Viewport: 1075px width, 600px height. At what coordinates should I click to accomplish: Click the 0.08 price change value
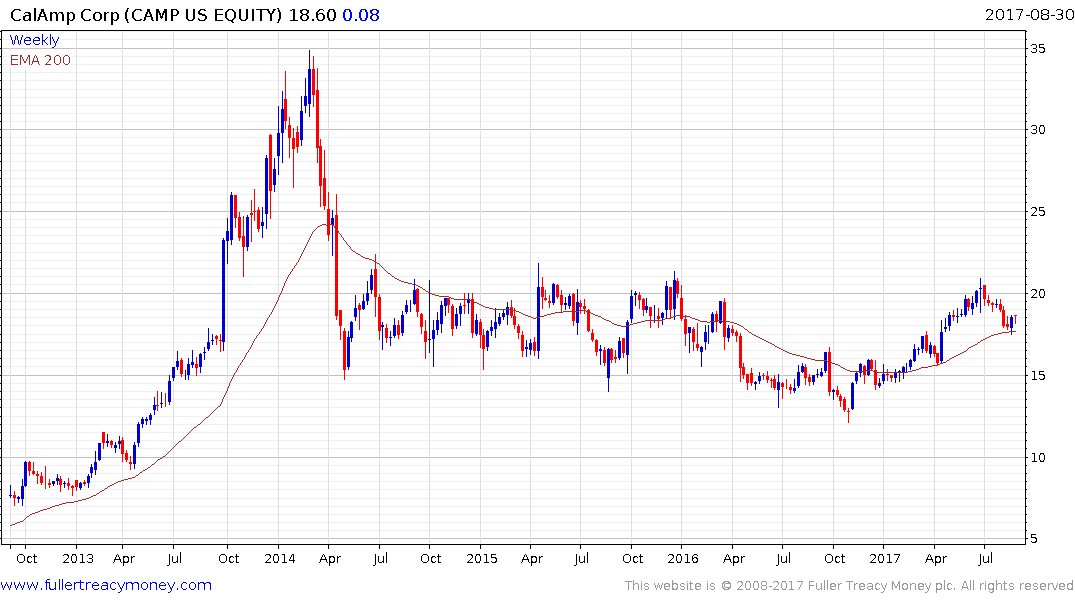(x=361, y=15)
